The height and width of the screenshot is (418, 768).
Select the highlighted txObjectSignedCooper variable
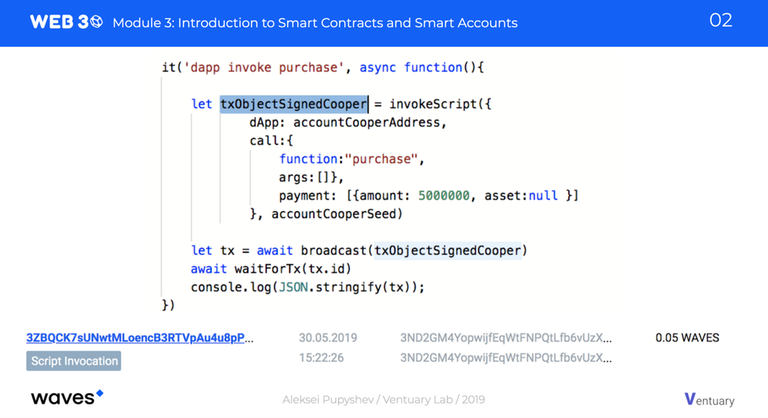[293, 104]
